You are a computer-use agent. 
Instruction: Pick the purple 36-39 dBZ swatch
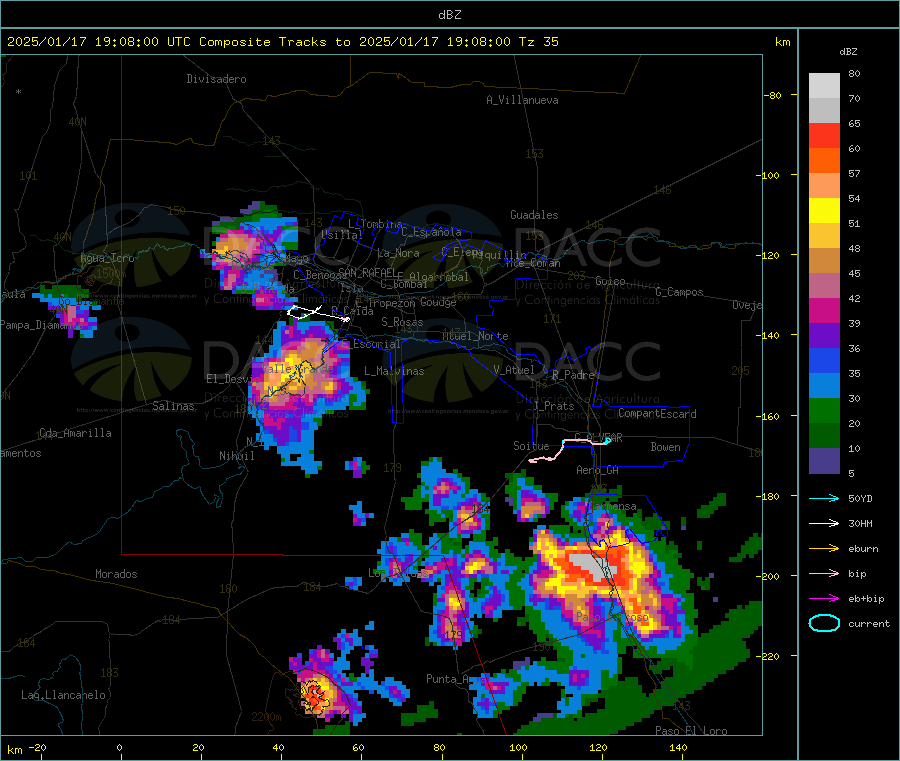click(824, 336)
